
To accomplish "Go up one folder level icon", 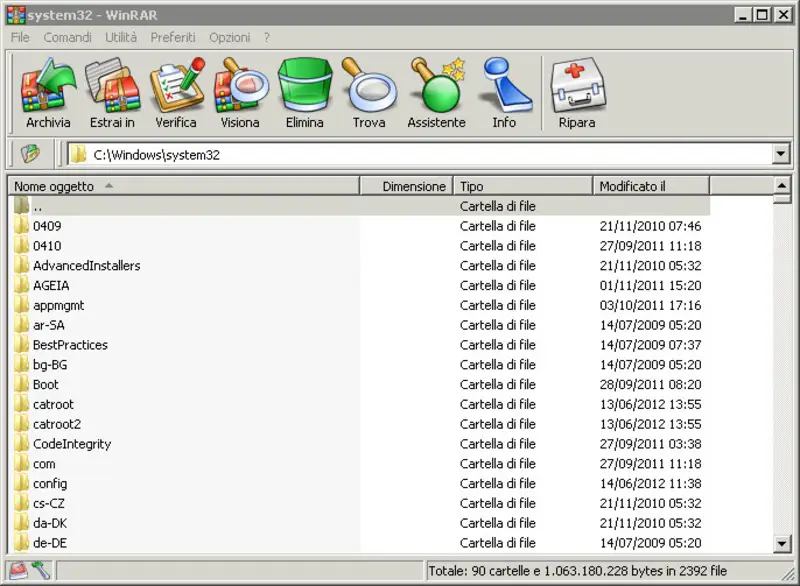I will point(30,154).
